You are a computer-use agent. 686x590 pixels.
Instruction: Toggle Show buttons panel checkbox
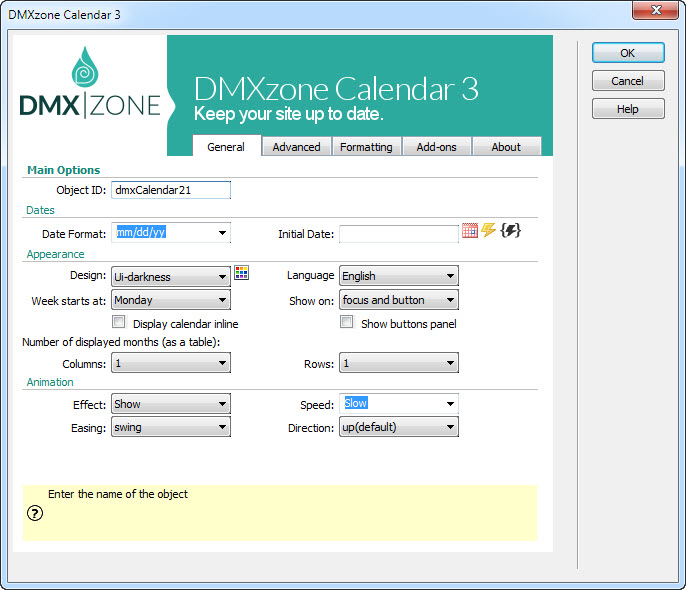[346, 322]
